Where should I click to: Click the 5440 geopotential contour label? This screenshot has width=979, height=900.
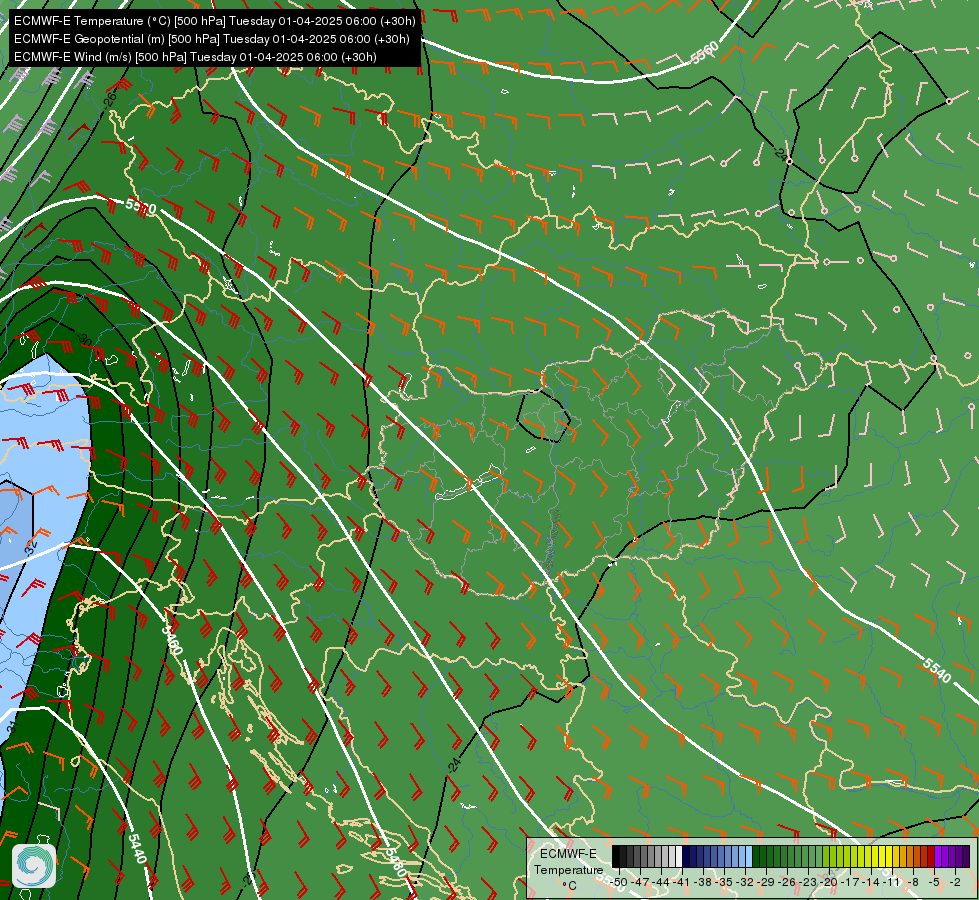[x=137, y=848]
